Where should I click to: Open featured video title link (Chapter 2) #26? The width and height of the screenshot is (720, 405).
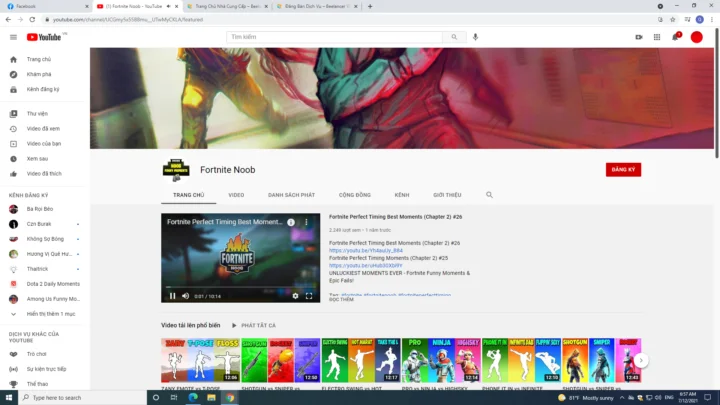tap(395, 217)
